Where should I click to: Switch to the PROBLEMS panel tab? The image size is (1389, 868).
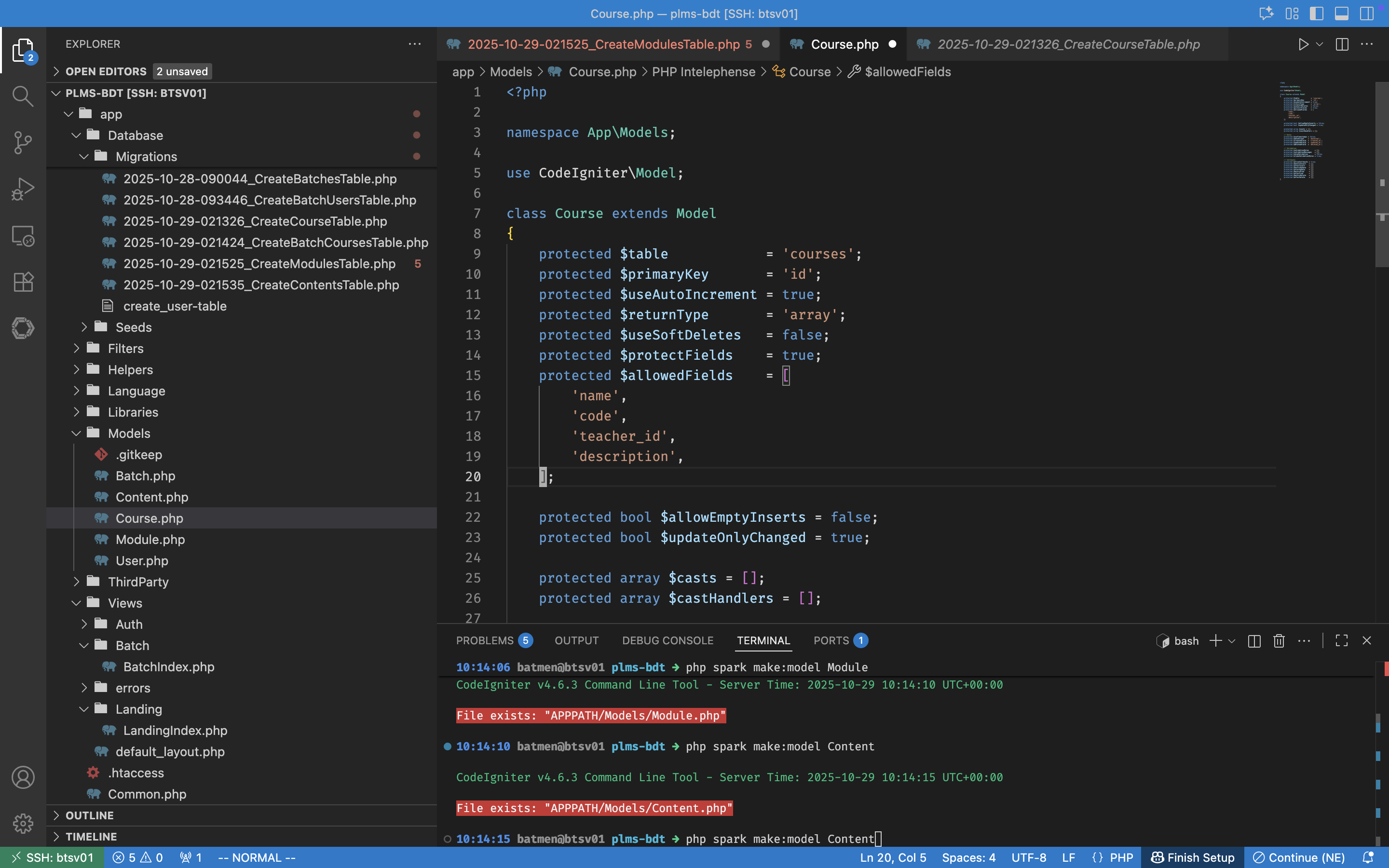[x=484, y=641]
